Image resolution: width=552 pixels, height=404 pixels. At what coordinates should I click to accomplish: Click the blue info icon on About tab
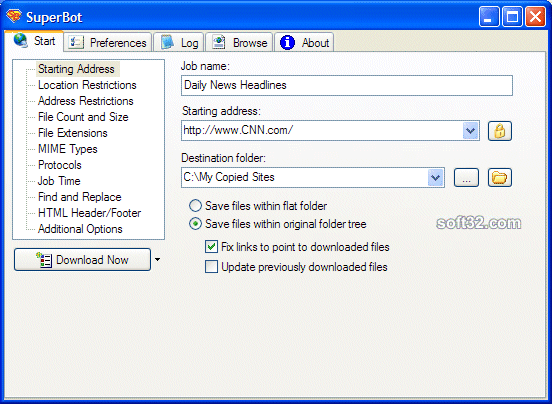[287, 43]
